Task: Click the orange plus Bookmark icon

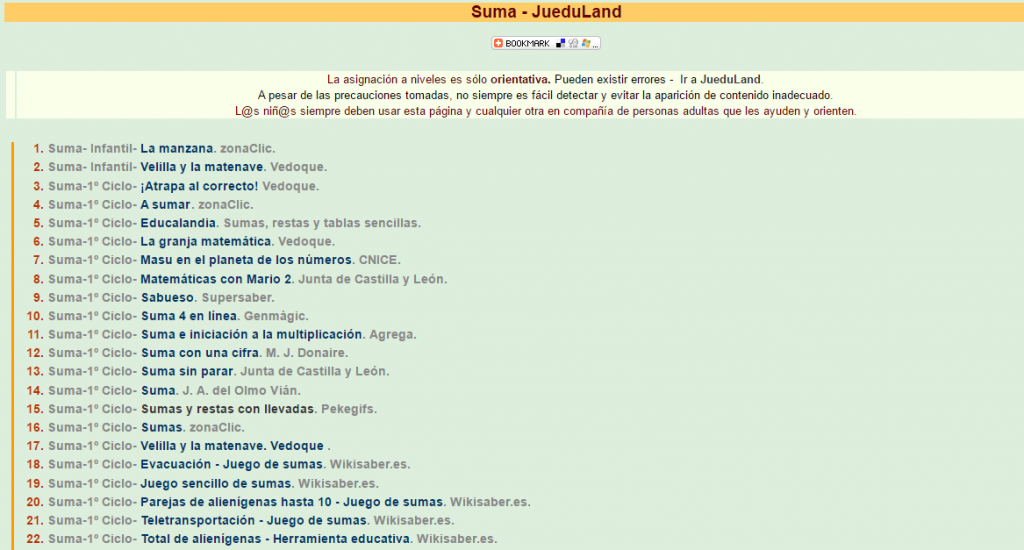Action: click(499, 43)
